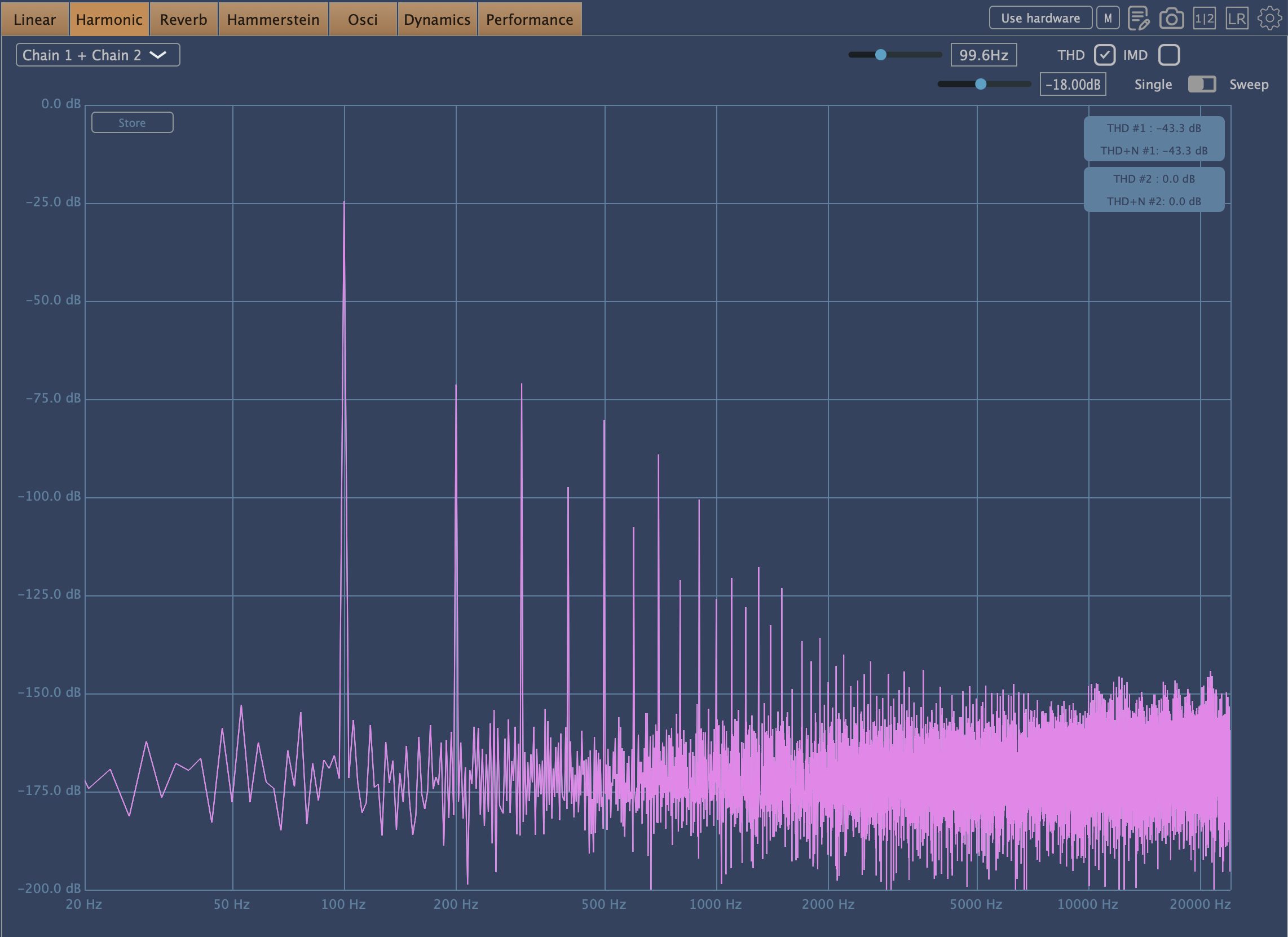Click the 200 Hz axis label
The width and height of the screenshot is (1288, 937).
pyautogui.click(x=456, y=905)
